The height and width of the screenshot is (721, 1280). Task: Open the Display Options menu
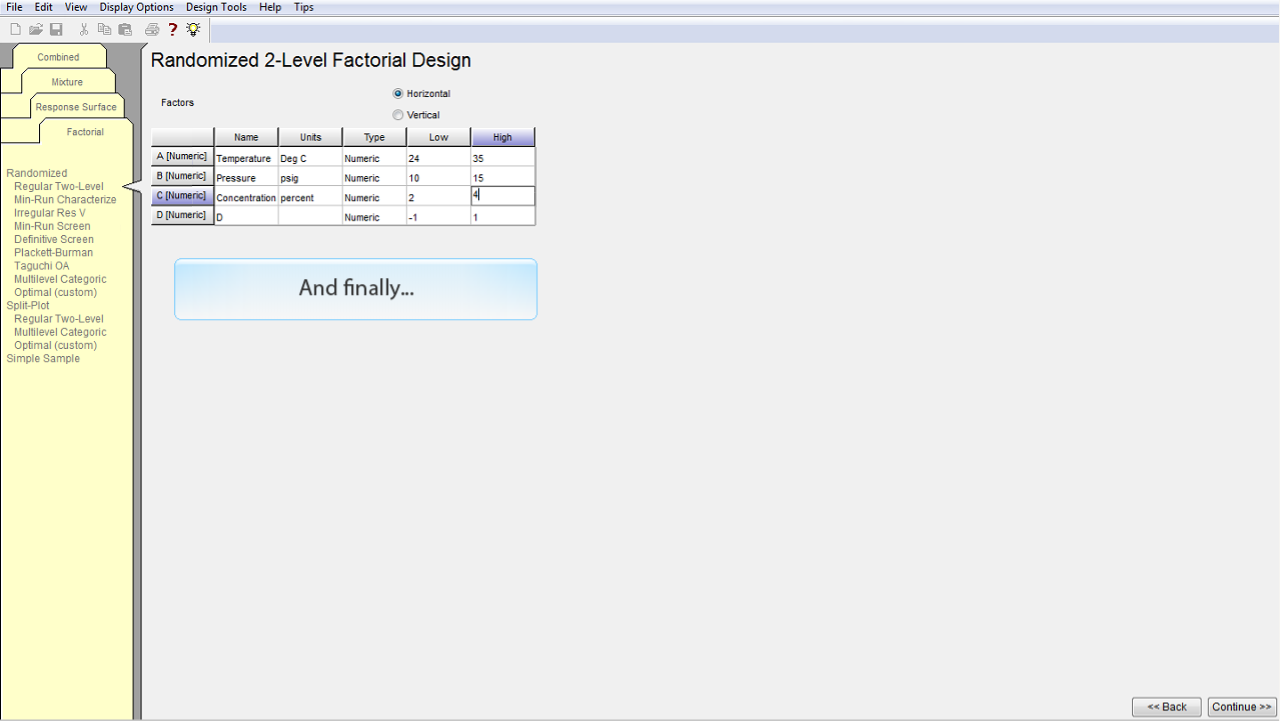[x=136, y=7]
